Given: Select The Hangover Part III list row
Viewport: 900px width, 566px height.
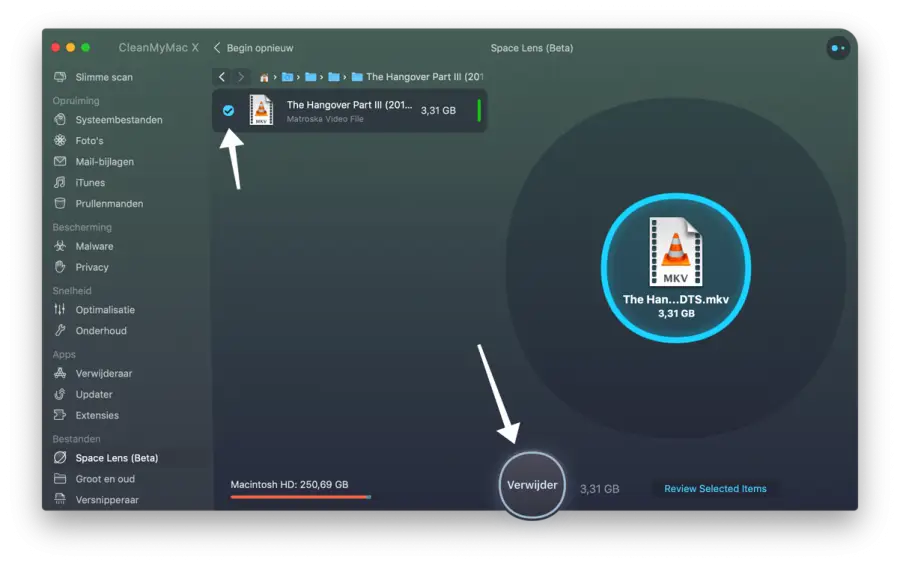Looking at the screenshot, I should pyautogui.click(x=350, y=110).
